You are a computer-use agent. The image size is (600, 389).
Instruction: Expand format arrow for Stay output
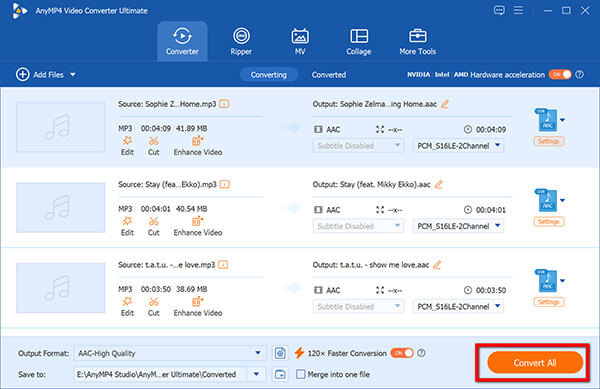coord(562,200)
